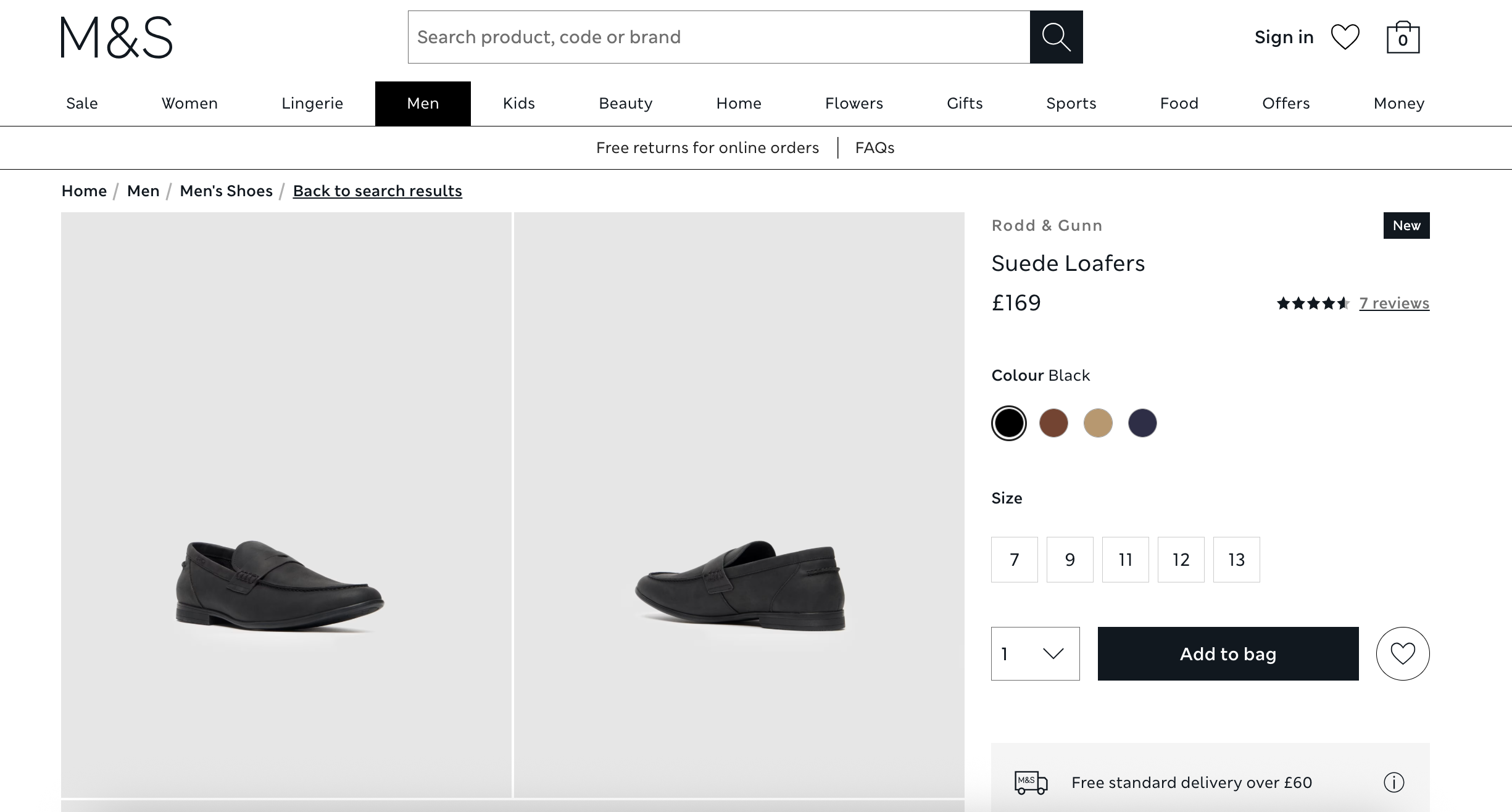1512x812 pixels.
Task: Click the search magnifier icon button
Action: [x=1056, y=37]
